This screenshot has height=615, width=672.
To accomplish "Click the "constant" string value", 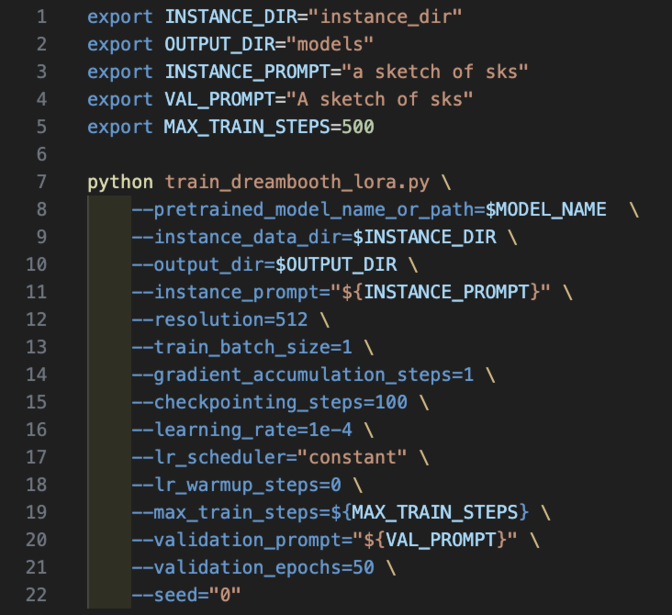I will [x=352, y=457].
